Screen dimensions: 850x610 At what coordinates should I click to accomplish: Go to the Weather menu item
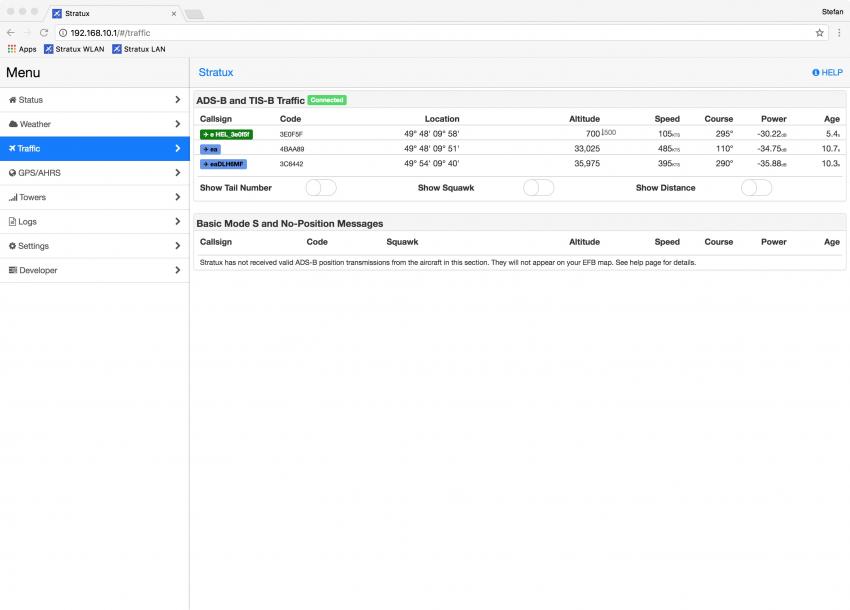coord(94,124)
